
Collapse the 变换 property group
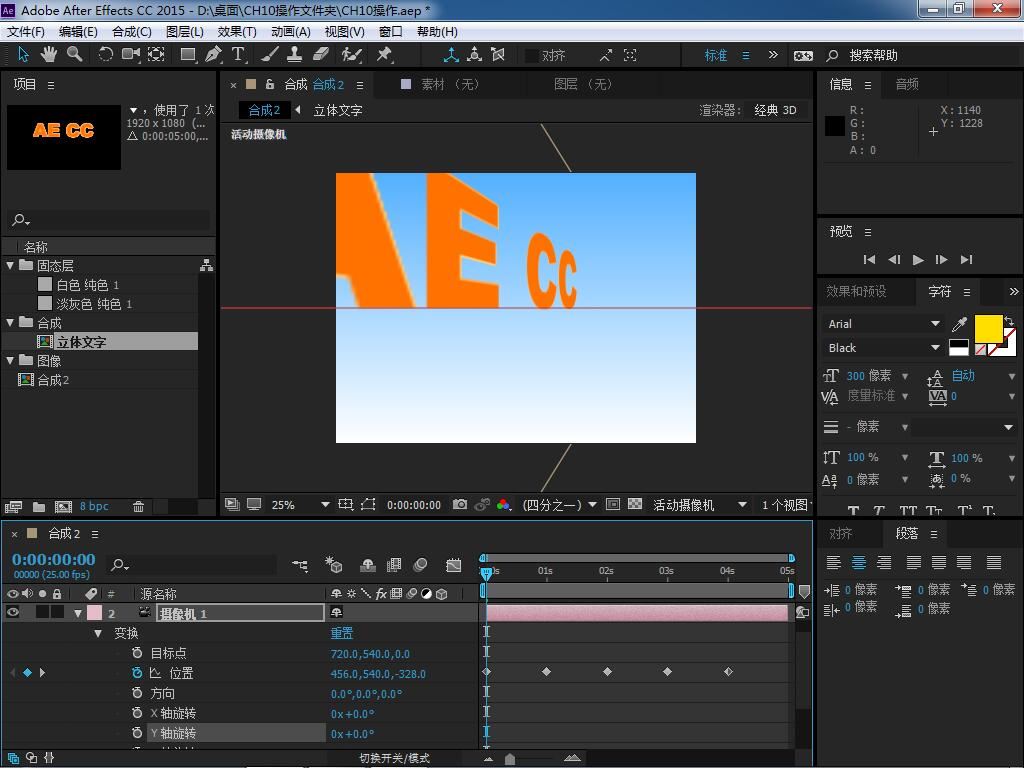click(98, 633)
